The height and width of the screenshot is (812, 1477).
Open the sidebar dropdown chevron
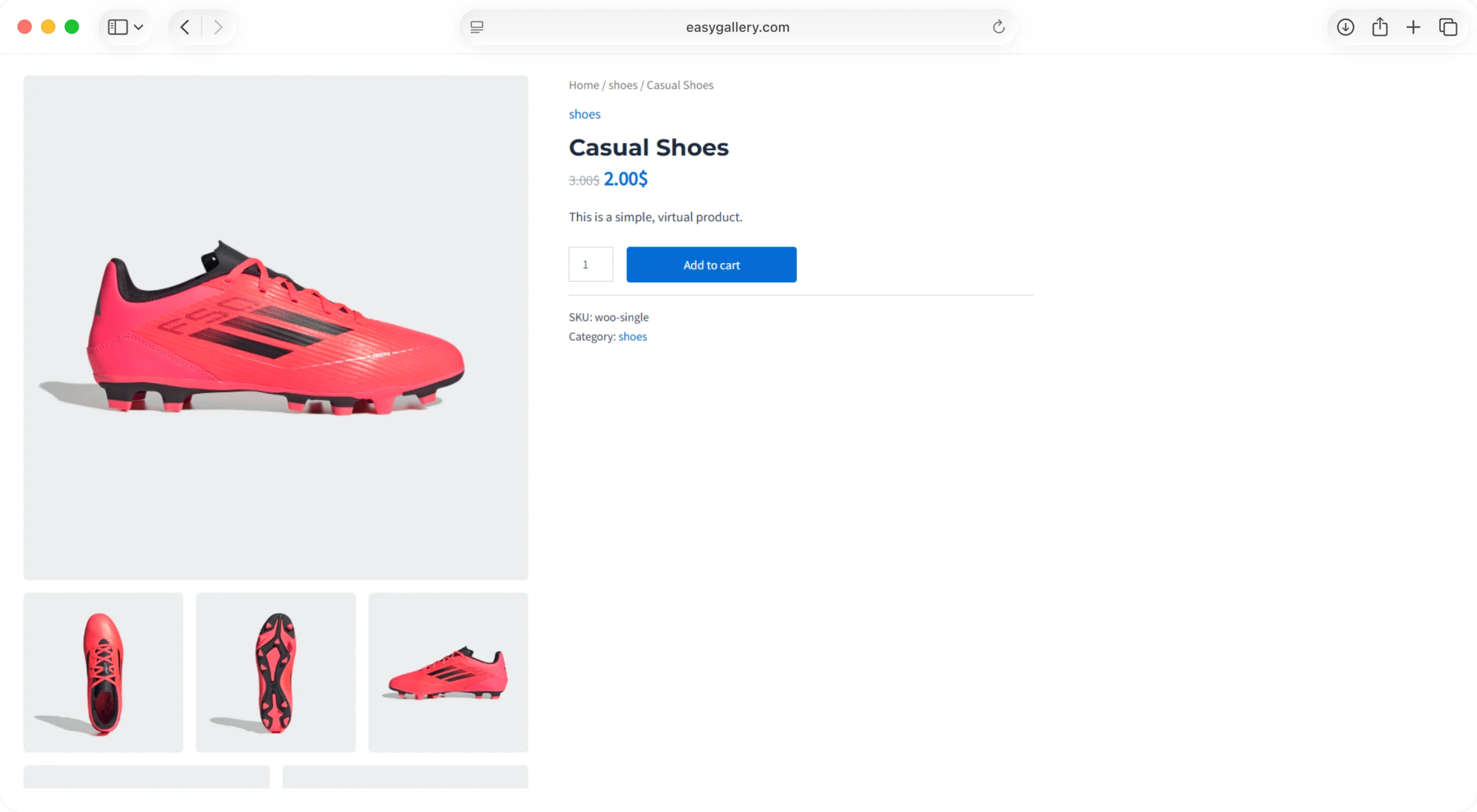[x=138, y=27]
